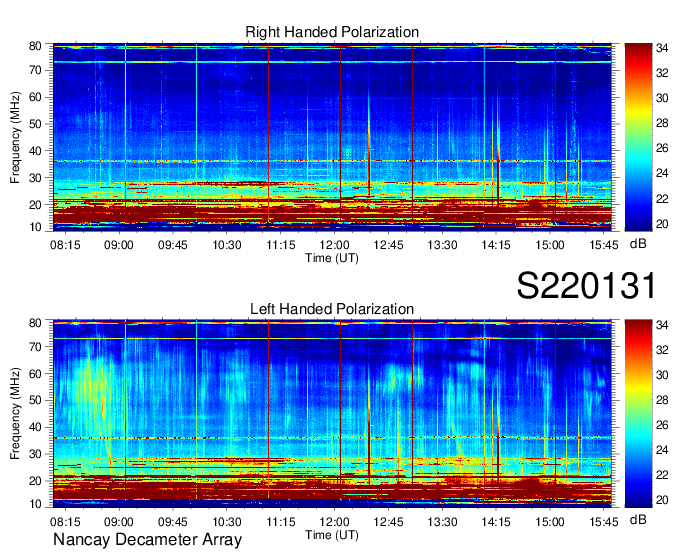Click the dB label by the Right Handed colorbar
Viewport: 680px width, 552px height.
coord(638,244)
